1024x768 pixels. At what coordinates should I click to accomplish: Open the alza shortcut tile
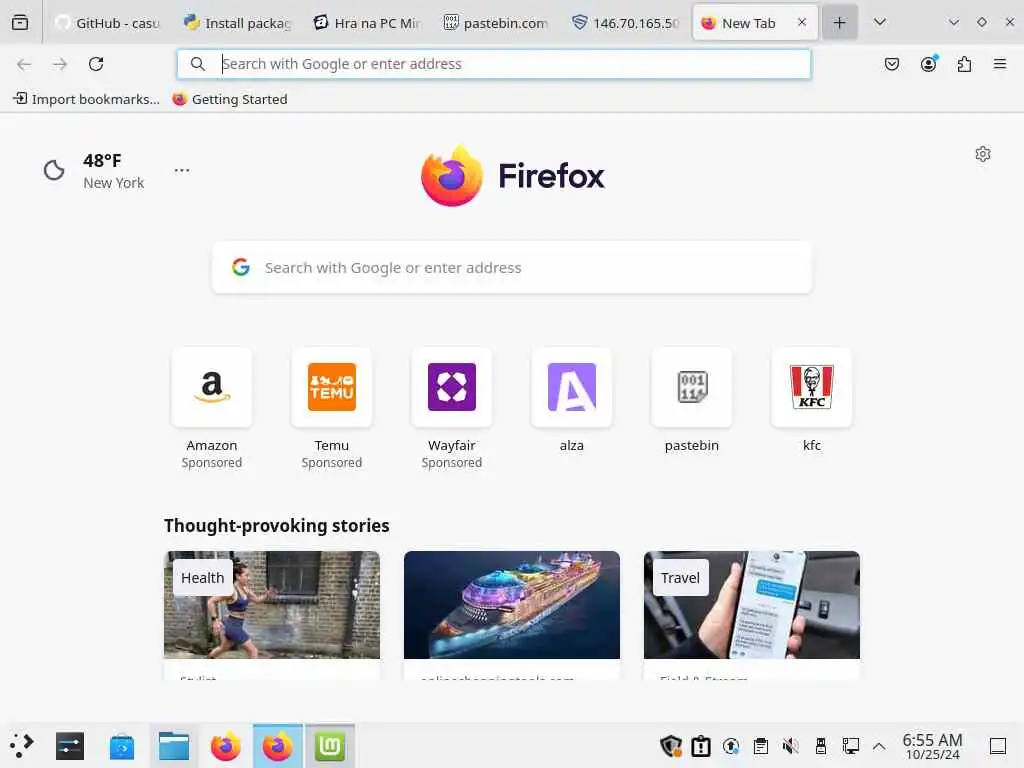571,401
